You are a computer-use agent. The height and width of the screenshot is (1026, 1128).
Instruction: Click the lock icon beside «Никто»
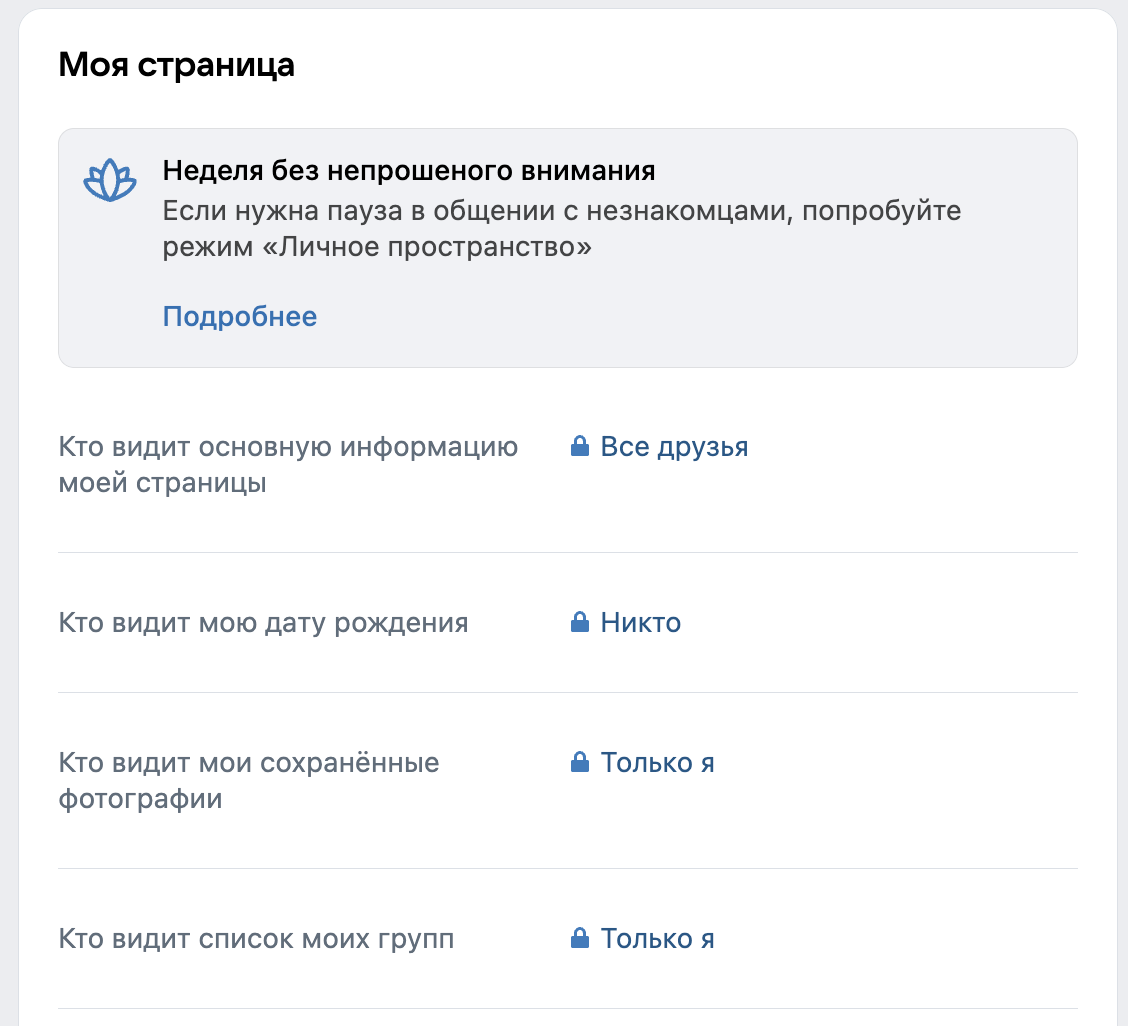pyautogui.click(x=580, y=622)
